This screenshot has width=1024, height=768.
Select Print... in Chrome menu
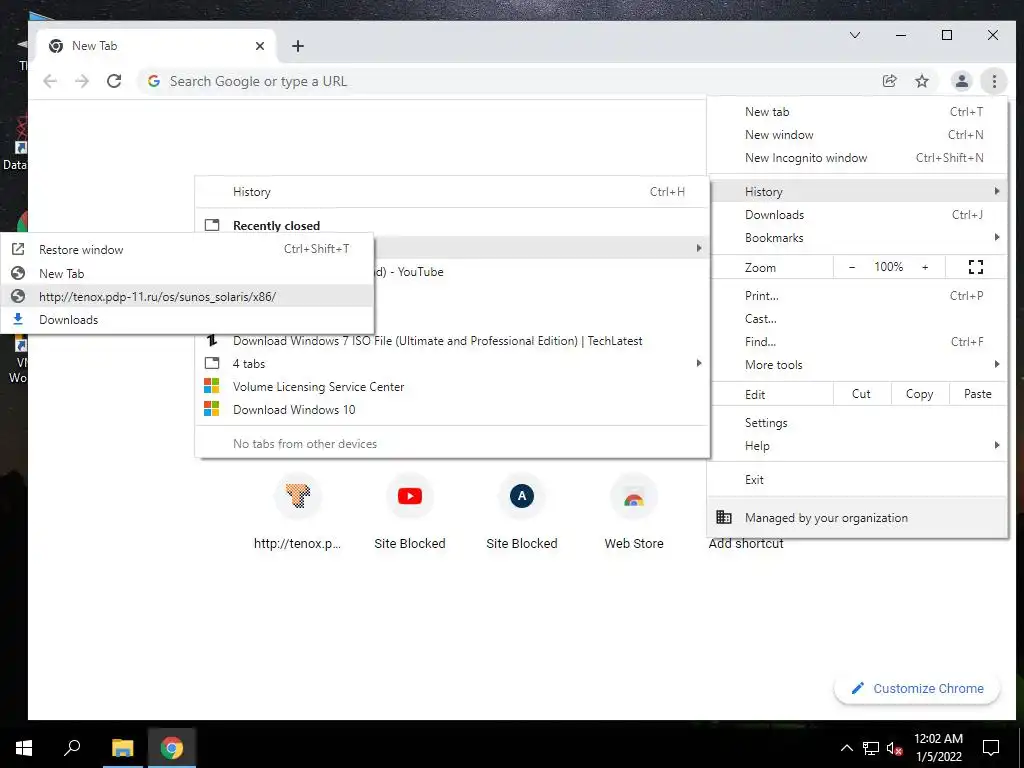click(857, 296)
